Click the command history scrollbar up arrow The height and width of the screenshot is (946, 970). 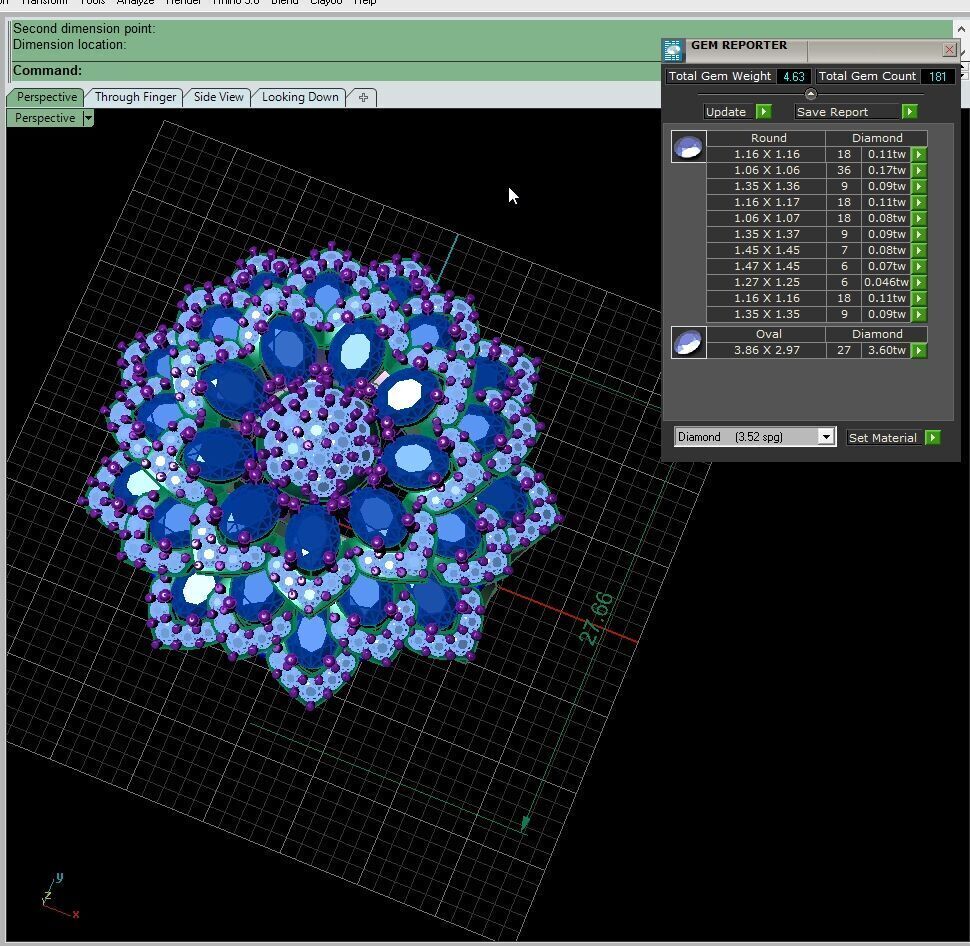pos(962,28)
